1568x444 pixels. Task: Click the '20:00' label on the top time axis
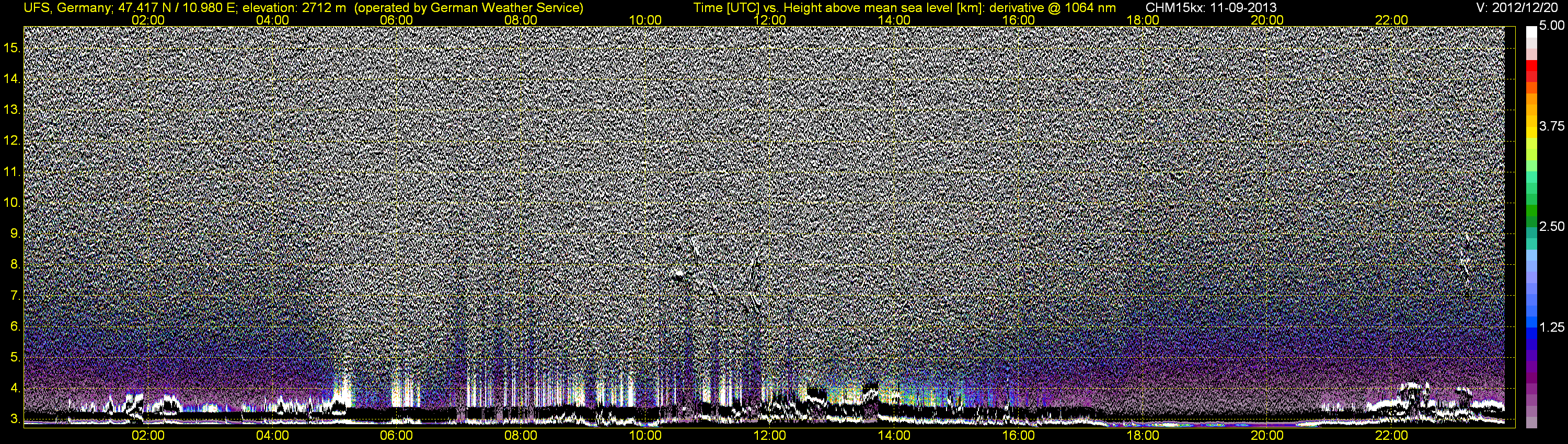pyautogui.click(x=1267, y=20)
